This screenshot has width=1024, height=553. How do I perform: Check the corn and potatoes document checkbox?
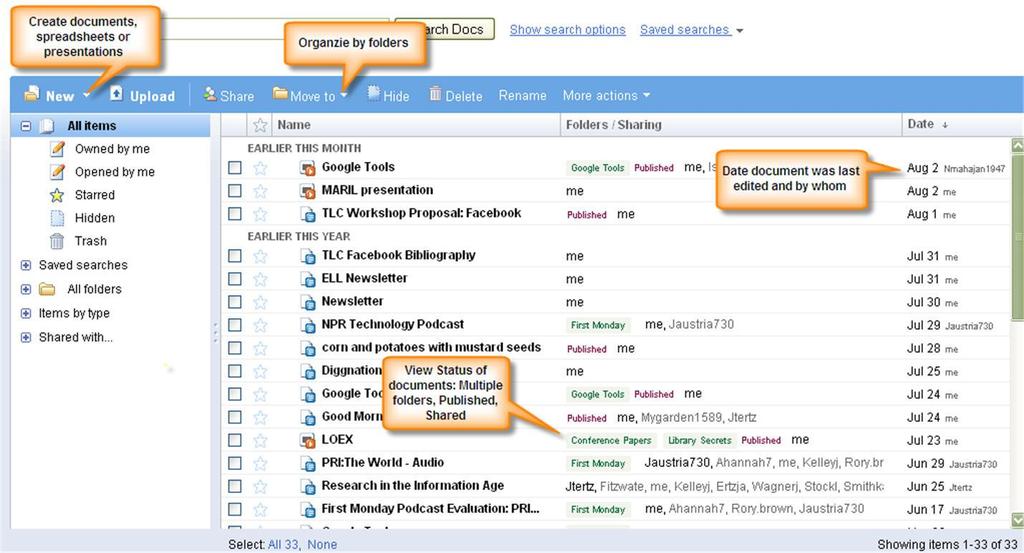point(235,349)
